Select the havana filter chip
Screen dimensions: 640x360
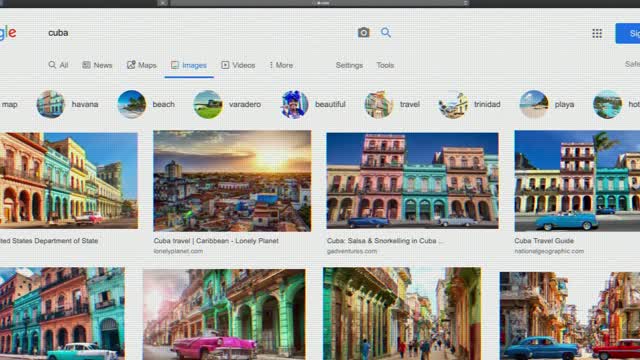[68, 104]
